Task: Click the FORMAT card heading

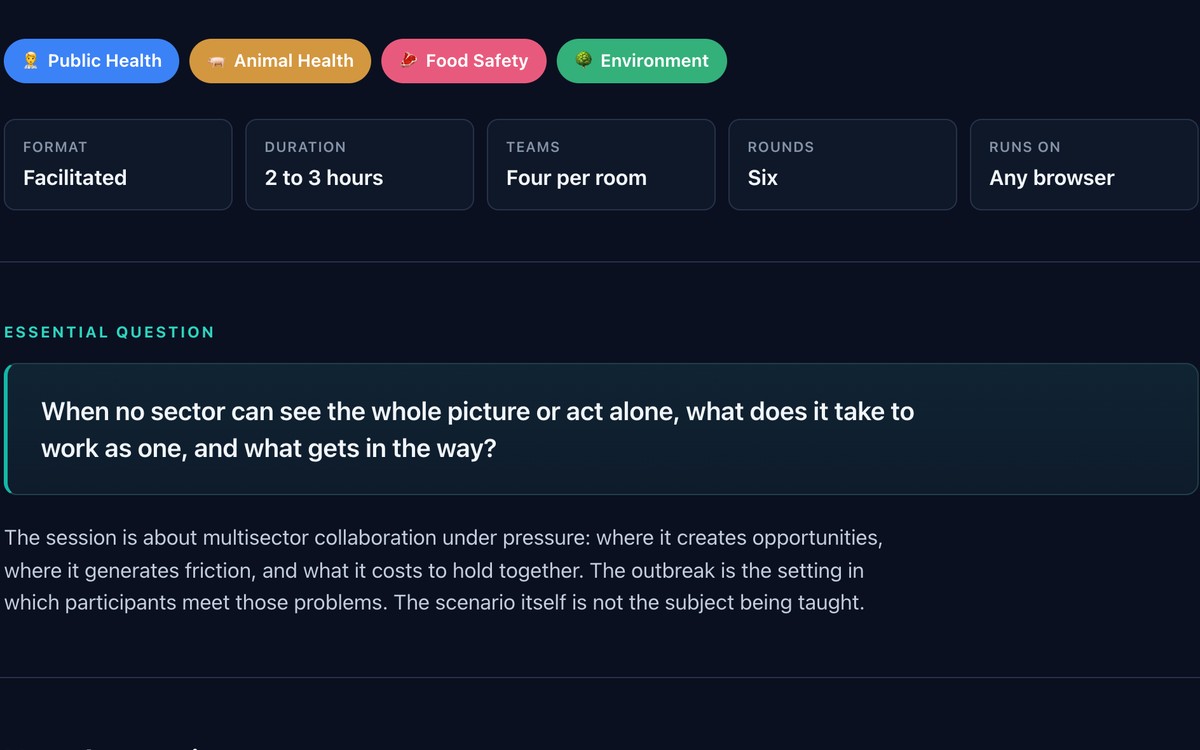Action: click(x=55, y=147)
